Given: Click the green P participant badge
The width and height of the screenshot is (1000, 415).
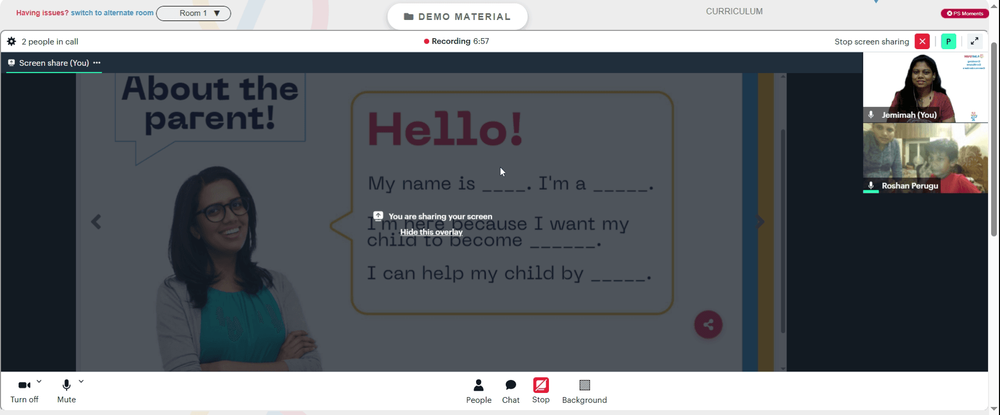Looking at the screenshot, I should click(x=948, y=41).
